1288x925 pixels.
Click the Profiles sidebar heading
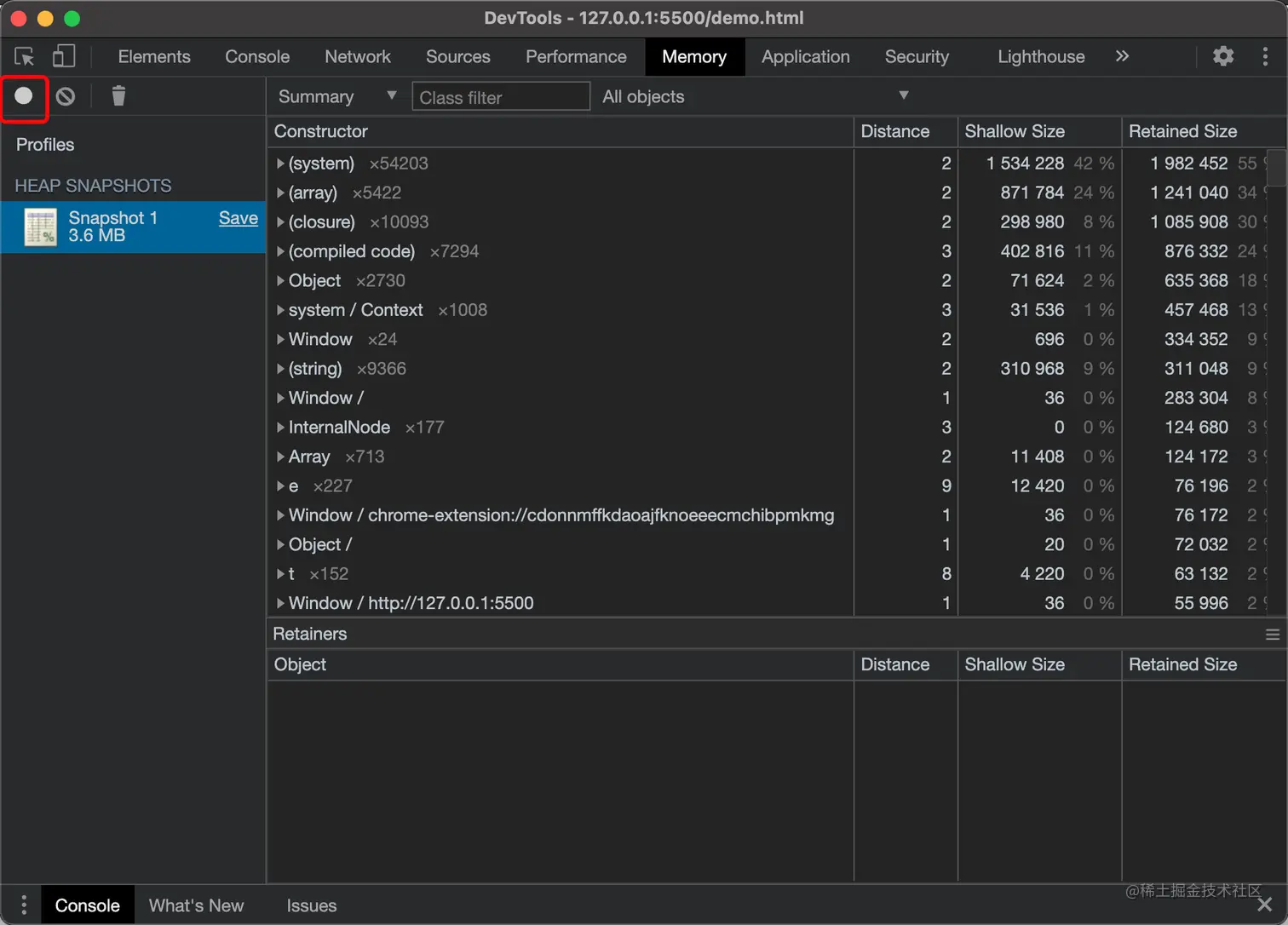pos(45,145)
